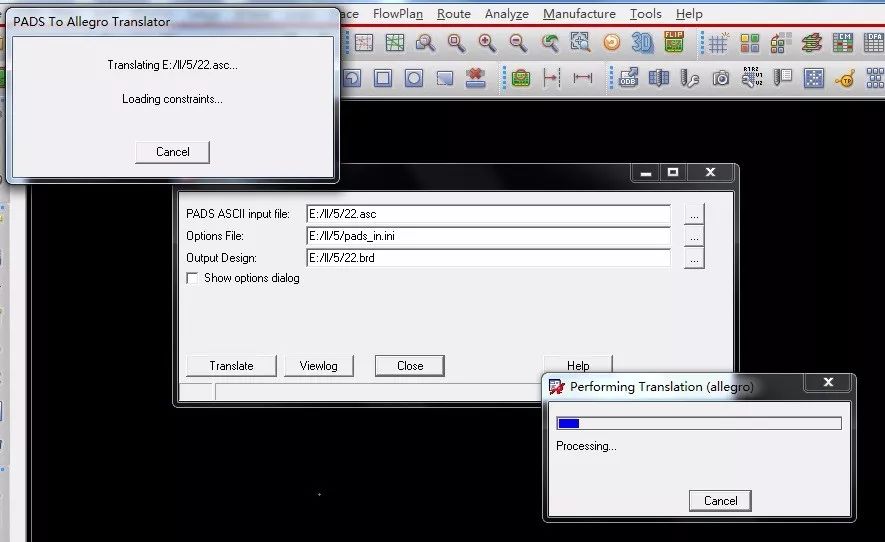Open the 3D viewer icon
Image resolution: width=885 pixels, height=542 pixels.
coord(642,43)
